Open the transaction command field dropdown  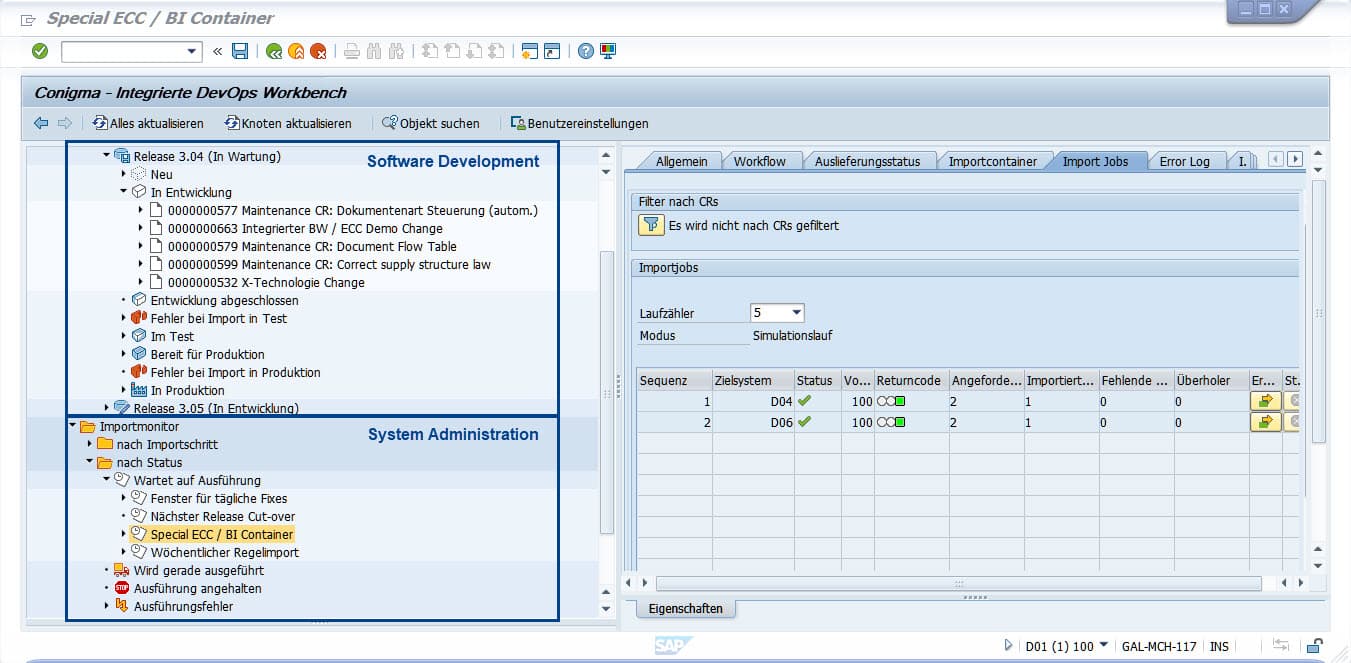click(193, 51)
